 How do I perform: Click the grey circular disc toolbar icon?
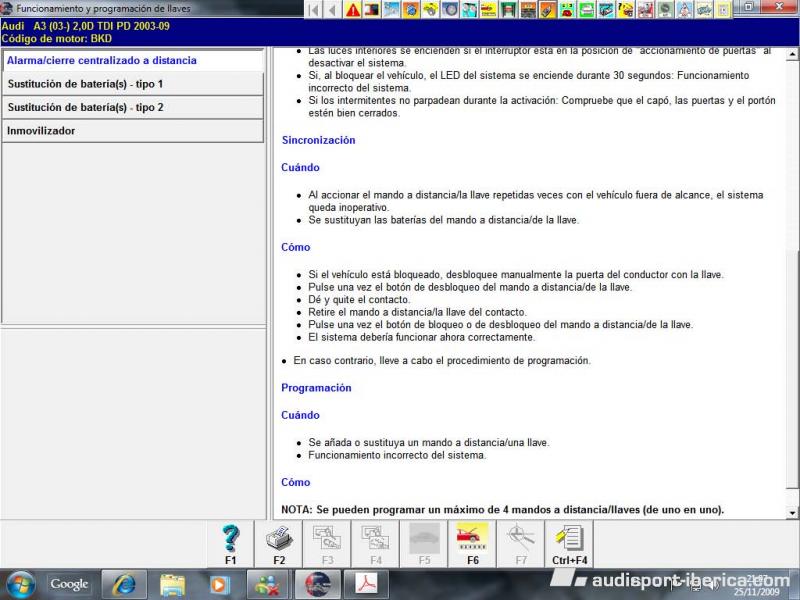664,9
